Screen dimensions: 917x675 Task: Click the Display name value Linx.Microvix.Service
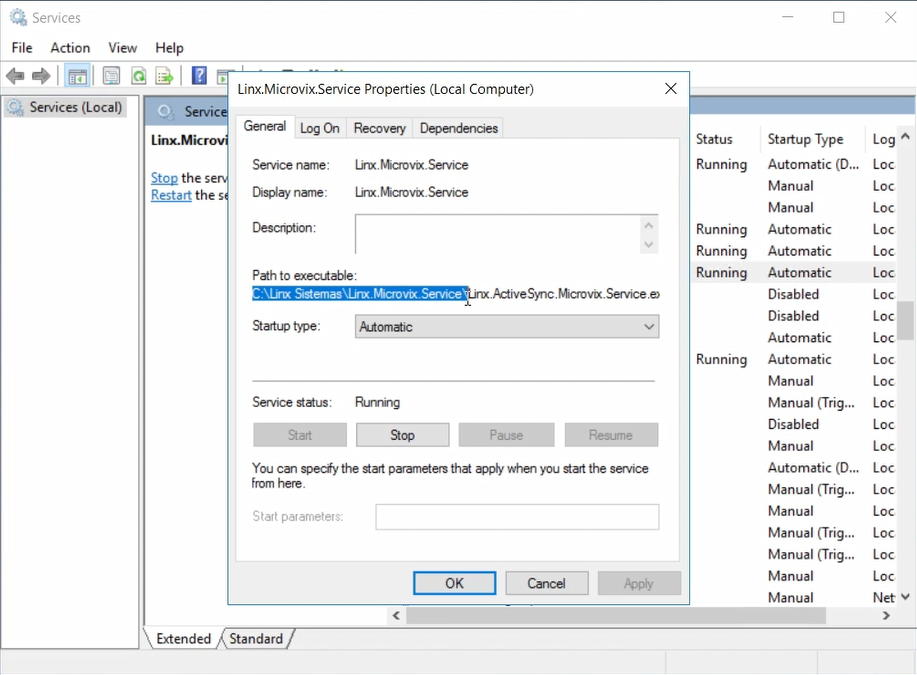[412, 192]
